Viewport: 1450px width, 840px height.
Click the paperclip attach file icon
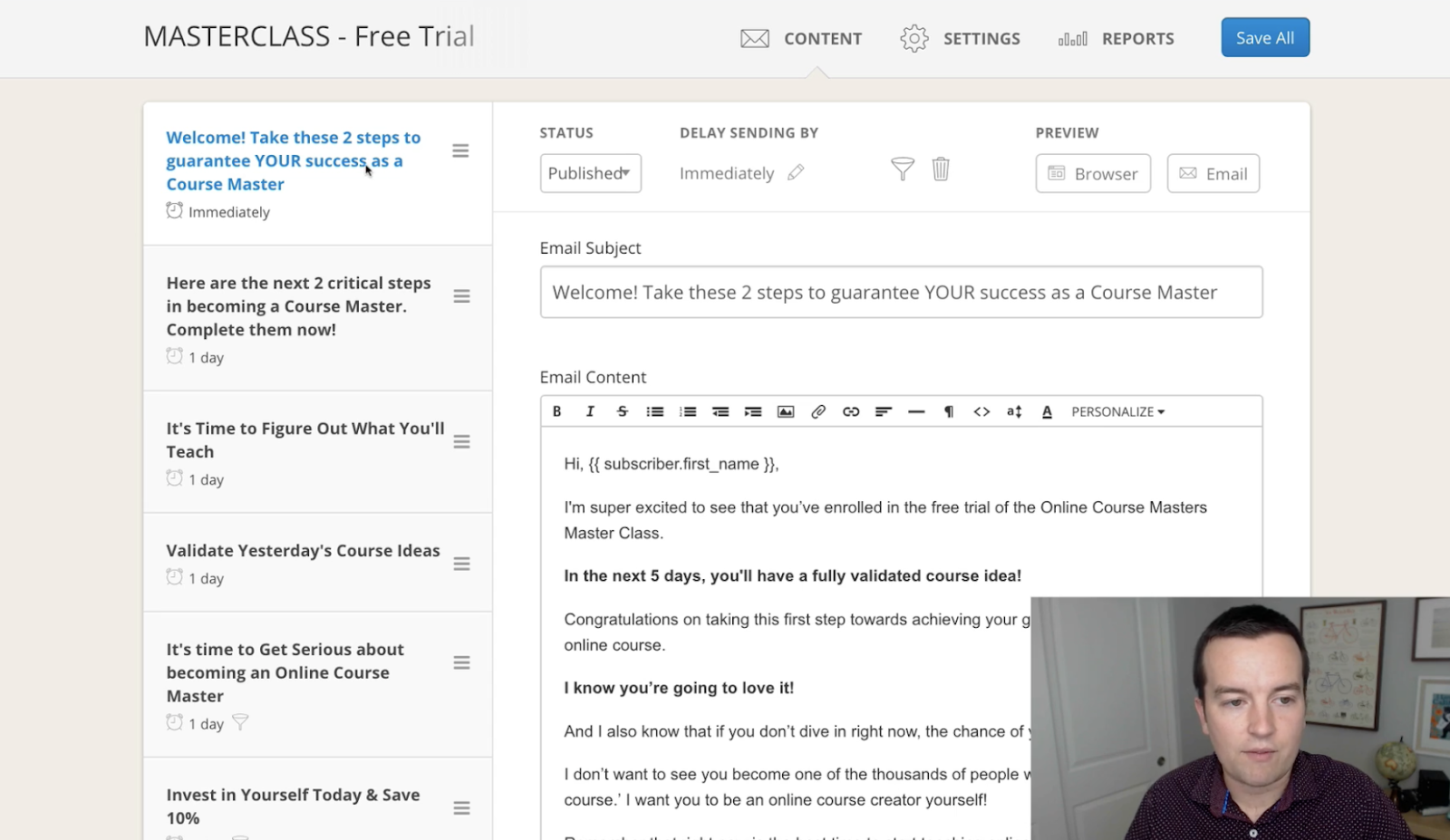(818, 411)
